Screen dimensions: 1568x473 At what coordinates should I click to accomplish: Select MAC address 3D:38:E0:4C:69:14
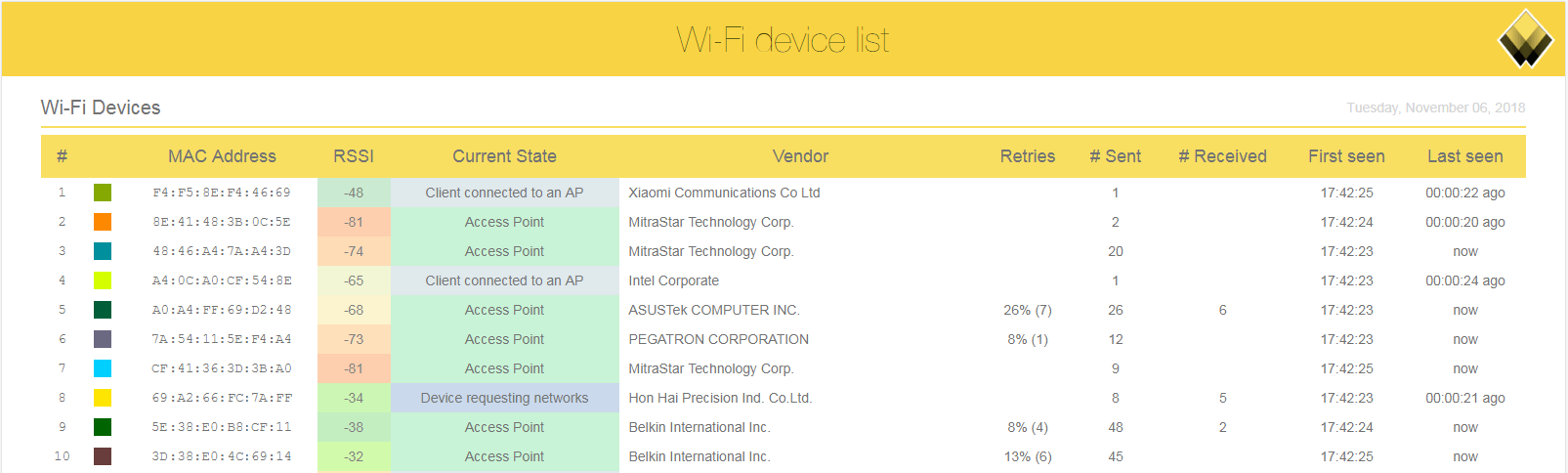coord(222,456)
